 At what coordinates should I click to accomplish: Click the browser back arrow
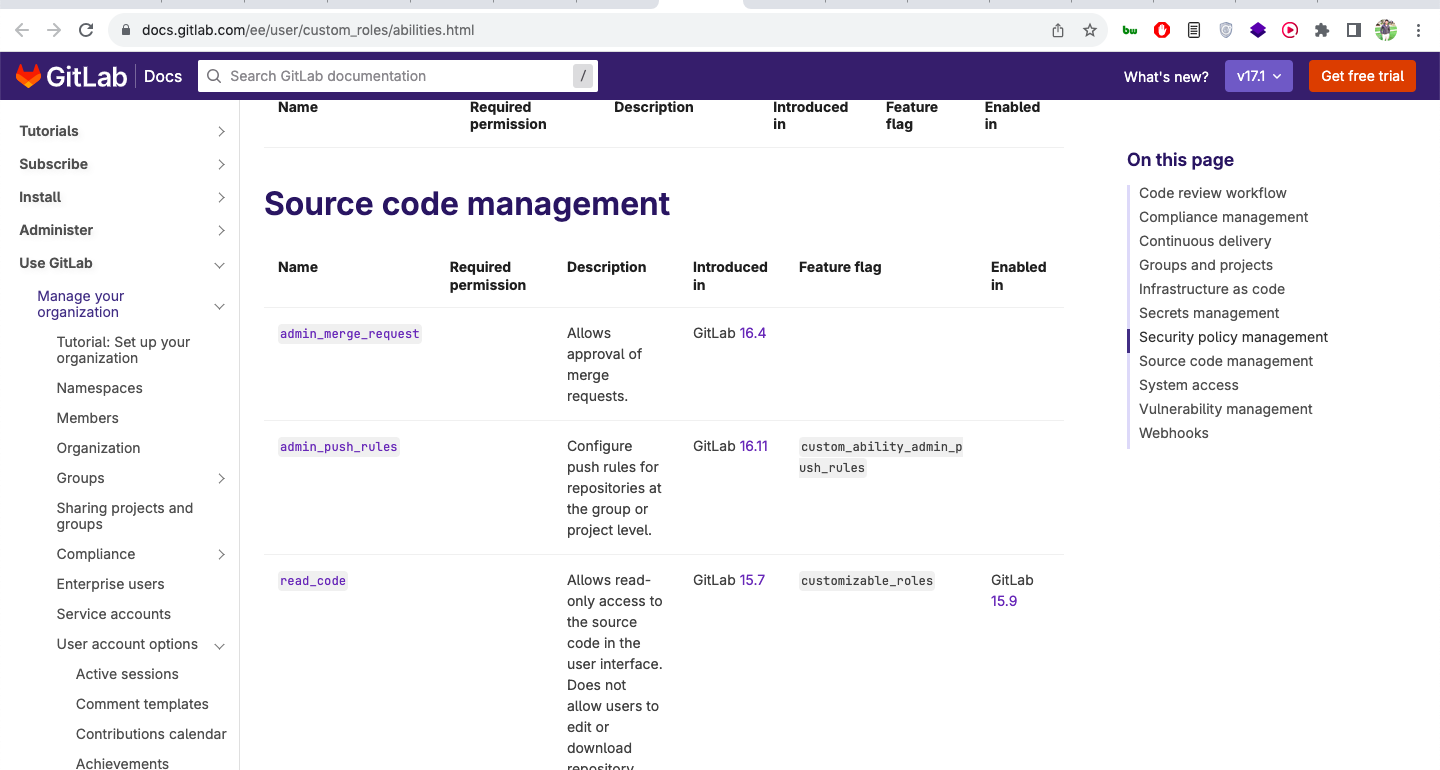coord(22,30)
